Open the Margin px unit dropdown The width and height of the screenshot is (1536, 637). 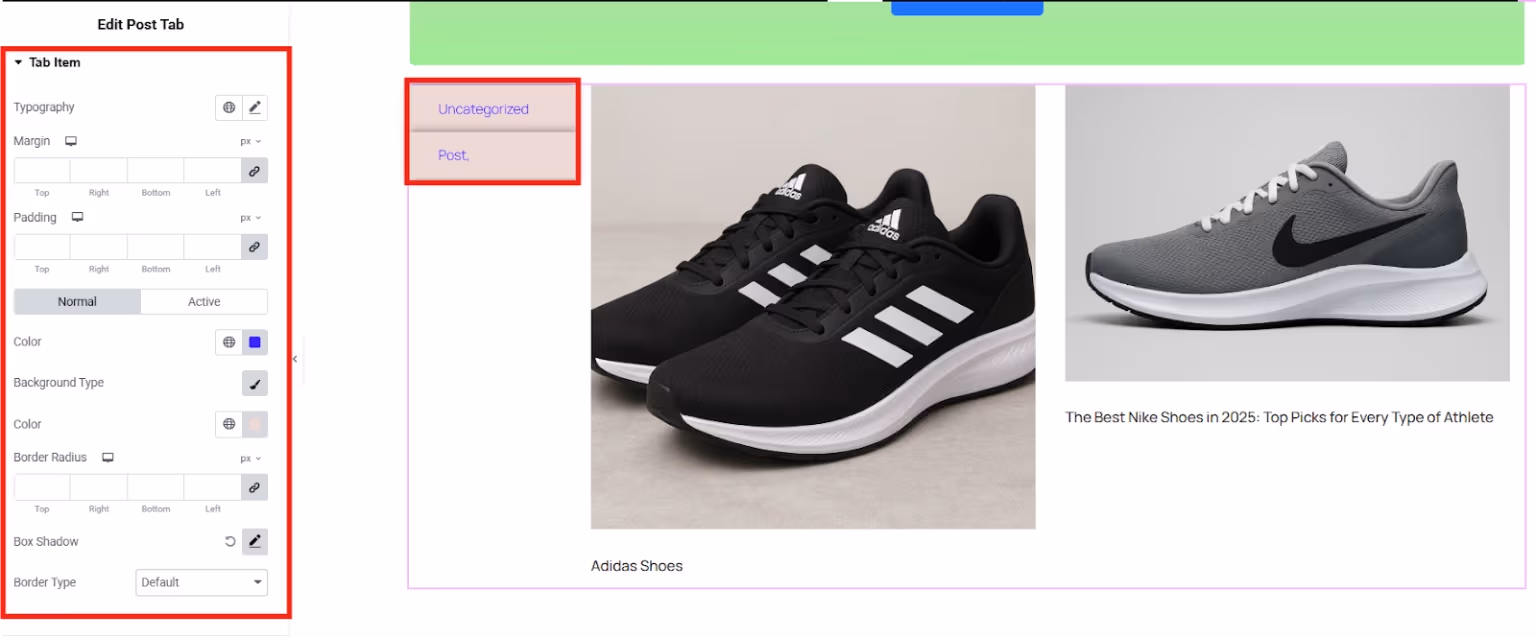click(x=250, y=141)
